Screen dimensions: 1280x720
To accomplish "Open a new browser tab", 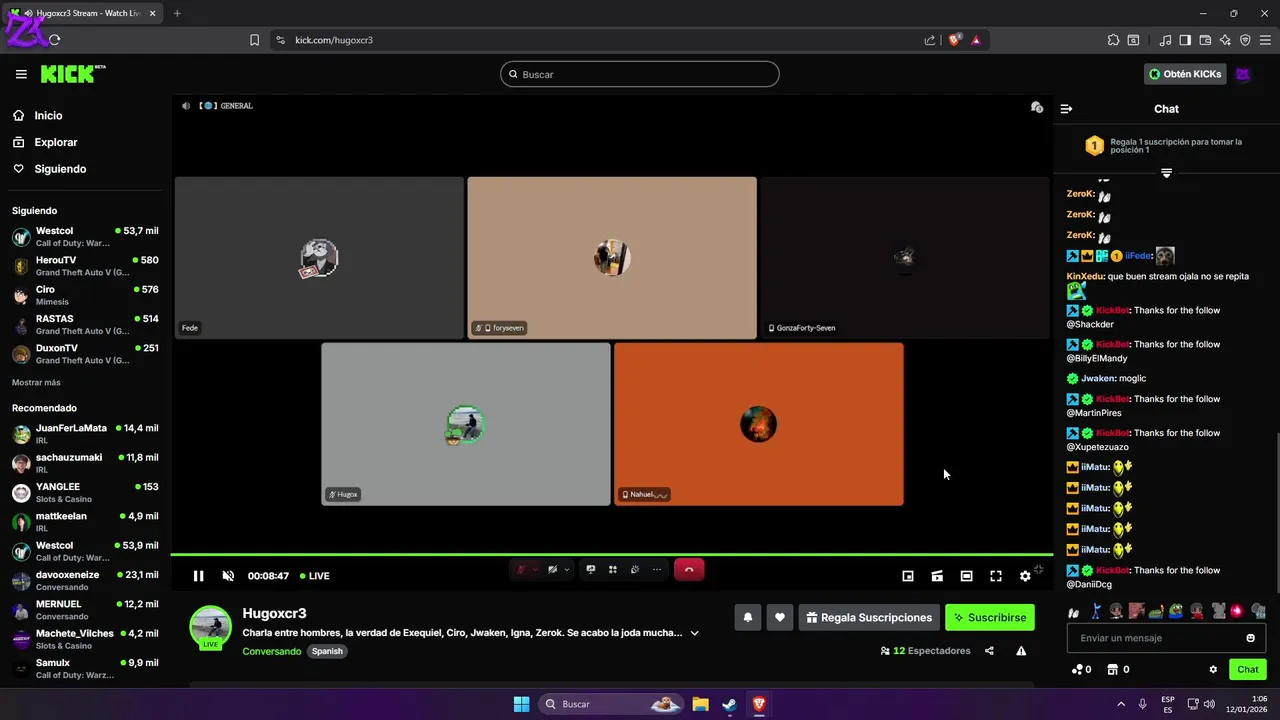I will [177, 13].
